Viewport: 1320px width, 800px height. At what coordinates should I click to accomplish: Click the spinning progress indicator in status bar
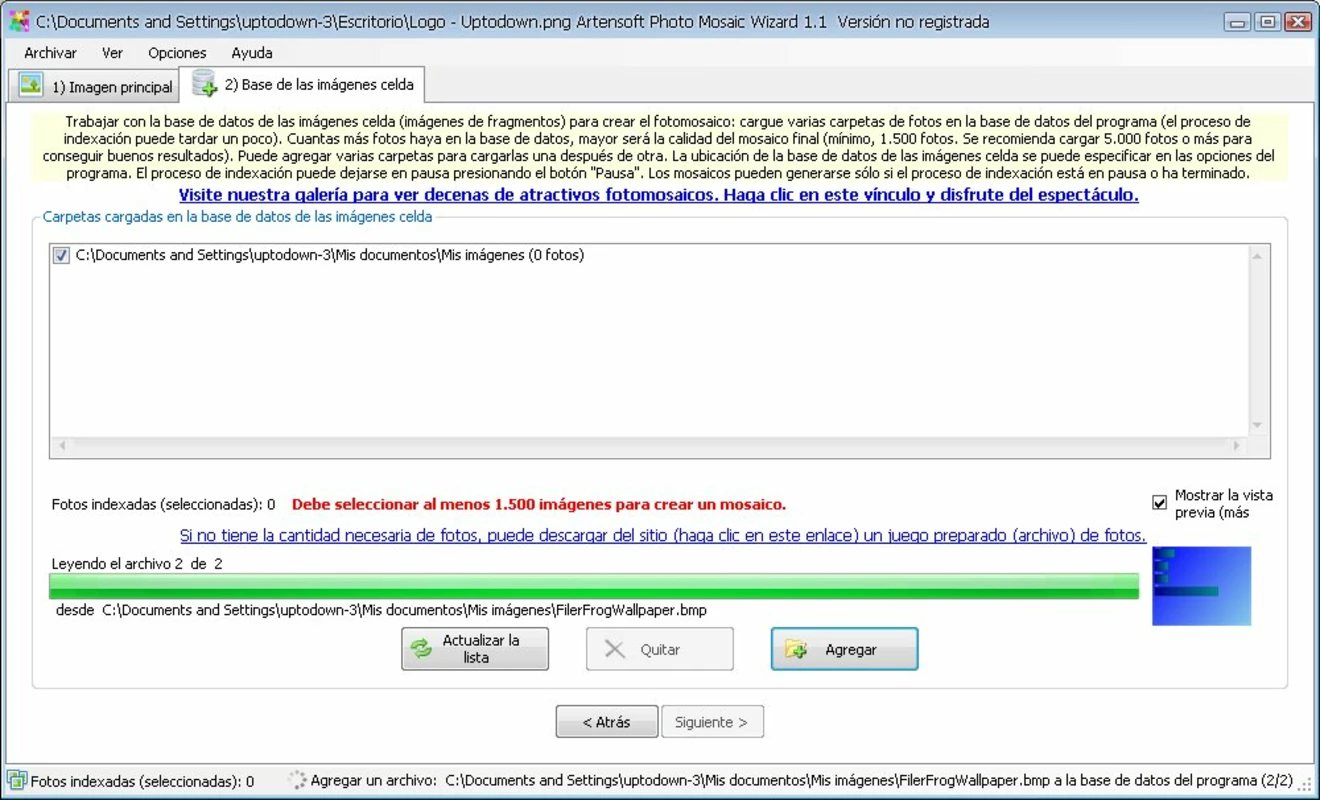point(297,780)
